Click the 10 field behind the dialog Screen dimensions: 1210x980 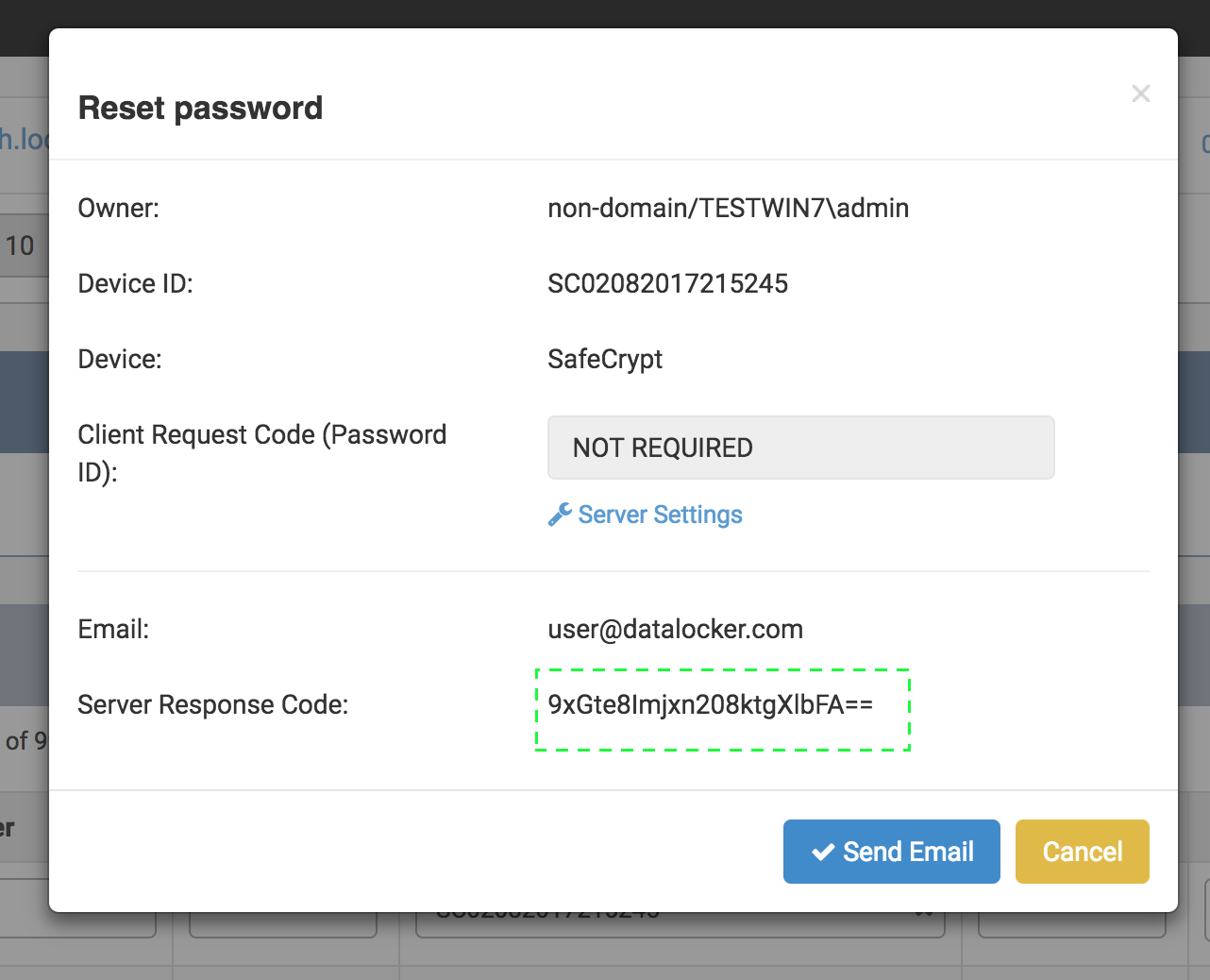[x=21, y=246]
